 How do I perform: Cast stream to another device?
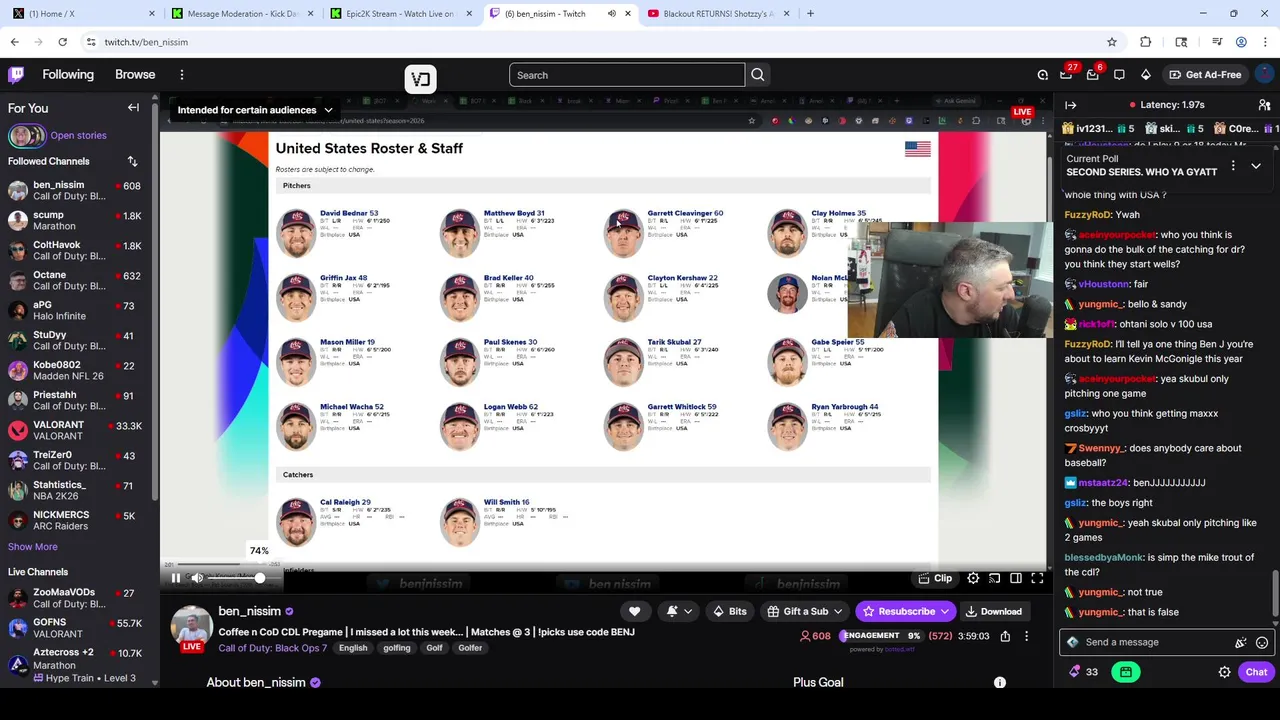coord(995,578)
